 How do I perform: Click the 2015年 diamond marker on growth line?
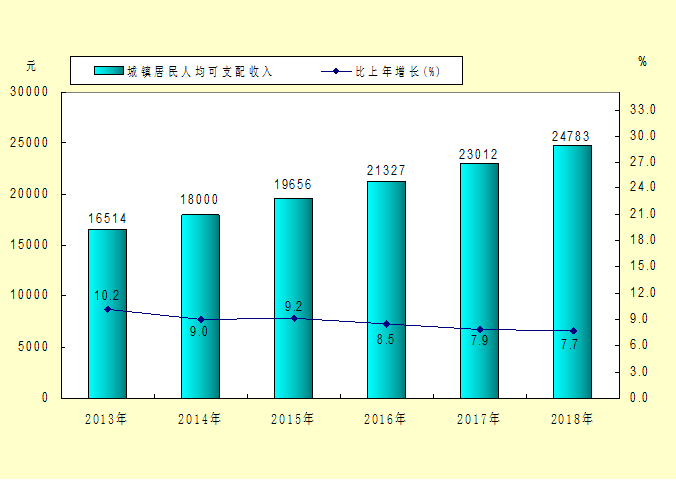coord(294,319)
